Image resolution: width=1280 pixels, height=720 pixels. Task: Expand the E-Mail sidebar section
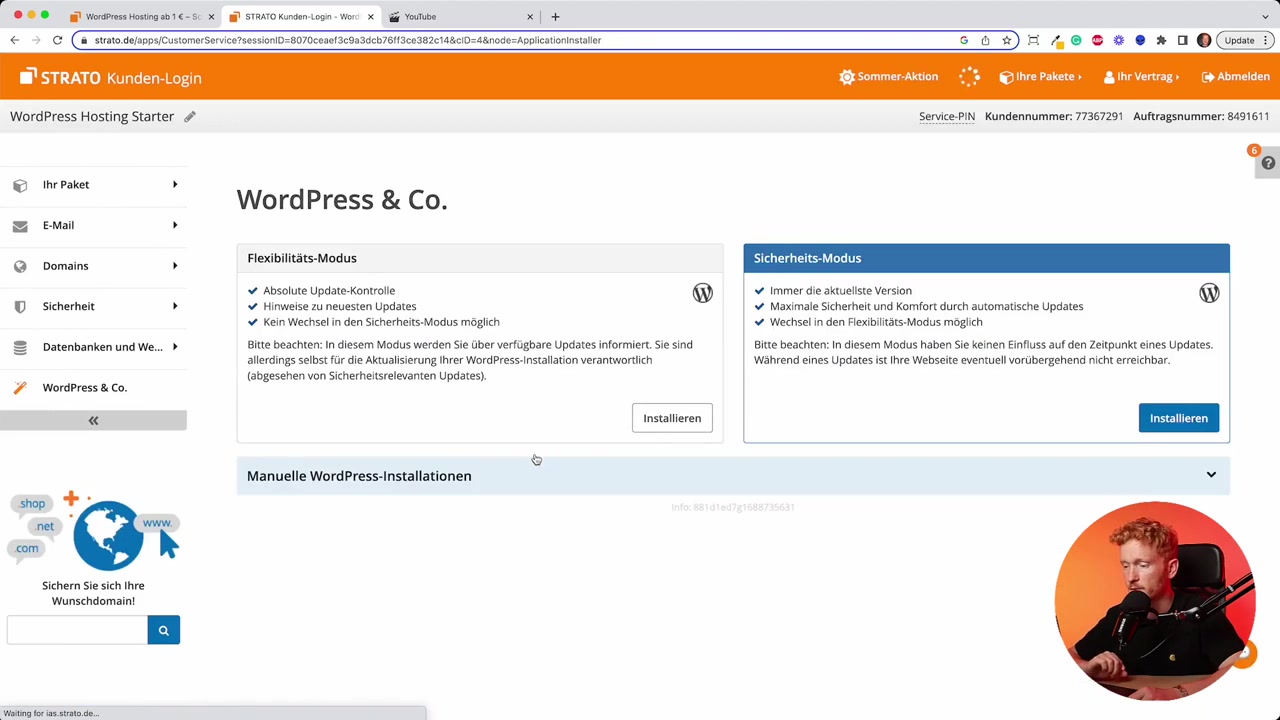[x=93, y=225]
